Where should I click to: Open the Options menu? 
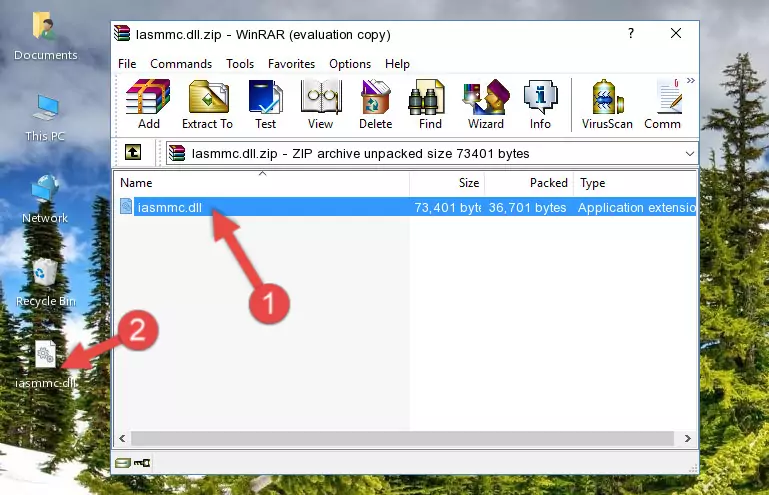point(350,64)
